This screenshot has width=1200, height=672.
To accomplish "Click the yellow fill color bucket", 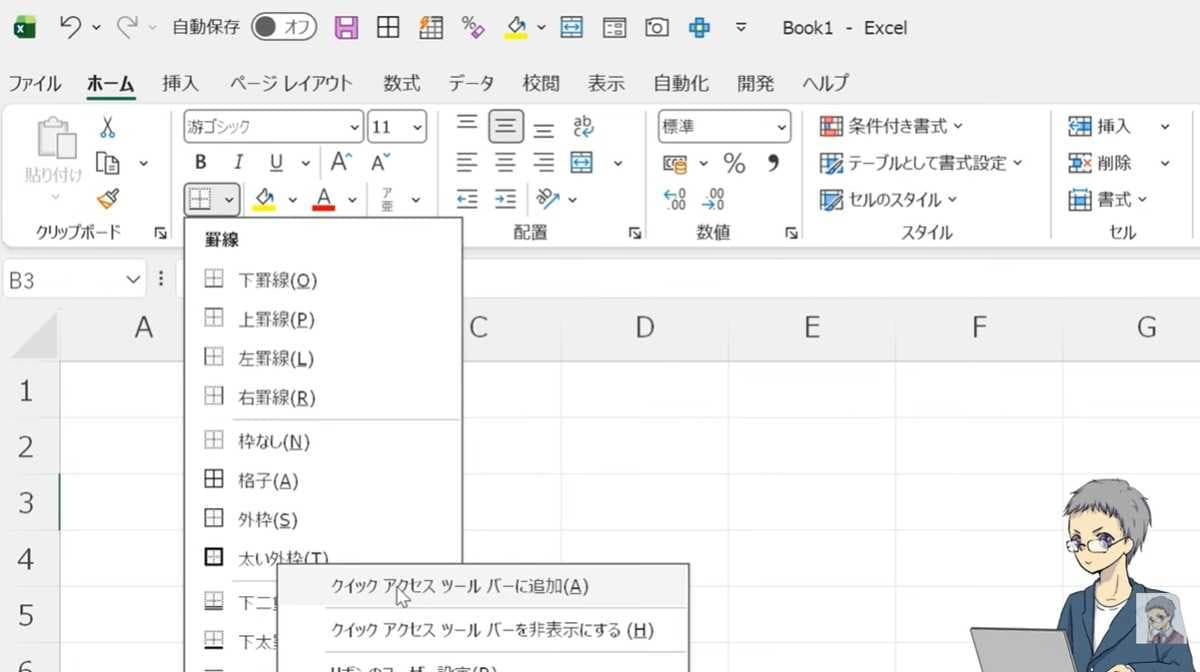I will pyautogui.click(x=264, y=200).
